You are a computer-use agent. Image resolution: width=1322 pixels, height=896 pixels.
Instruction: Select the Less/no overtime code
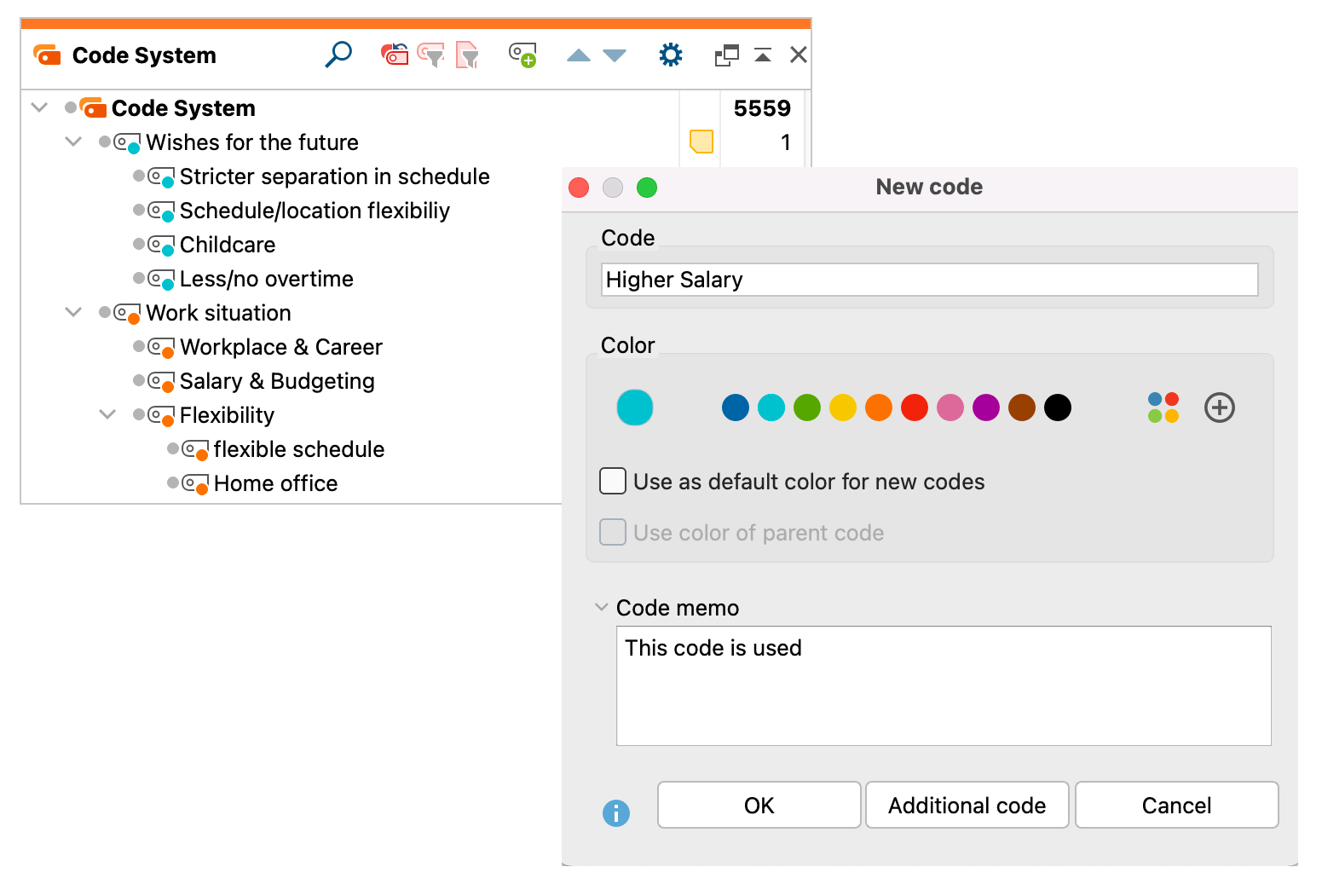tap(266, 279)
